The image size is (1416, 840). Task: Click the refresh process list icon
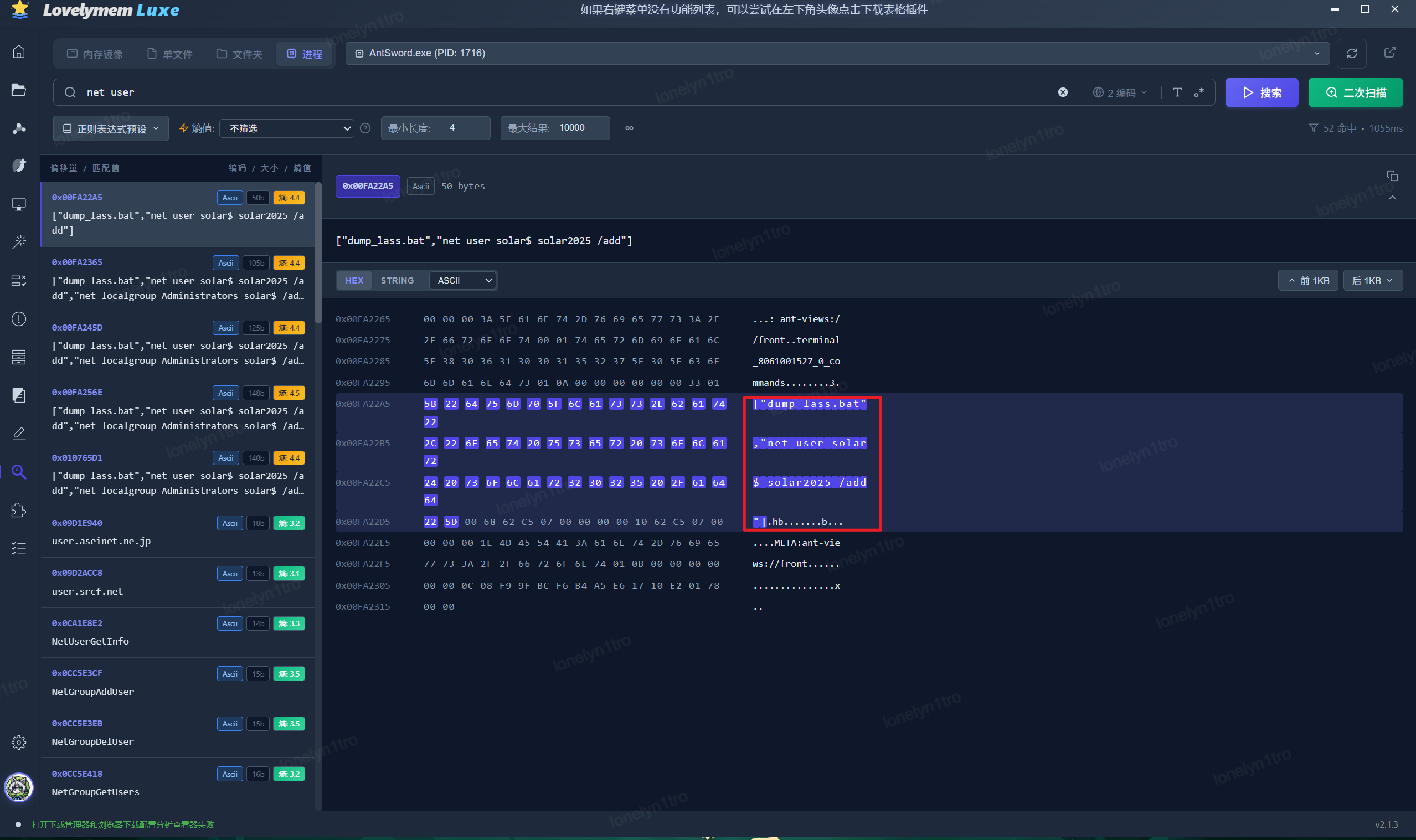(1352, 53)
